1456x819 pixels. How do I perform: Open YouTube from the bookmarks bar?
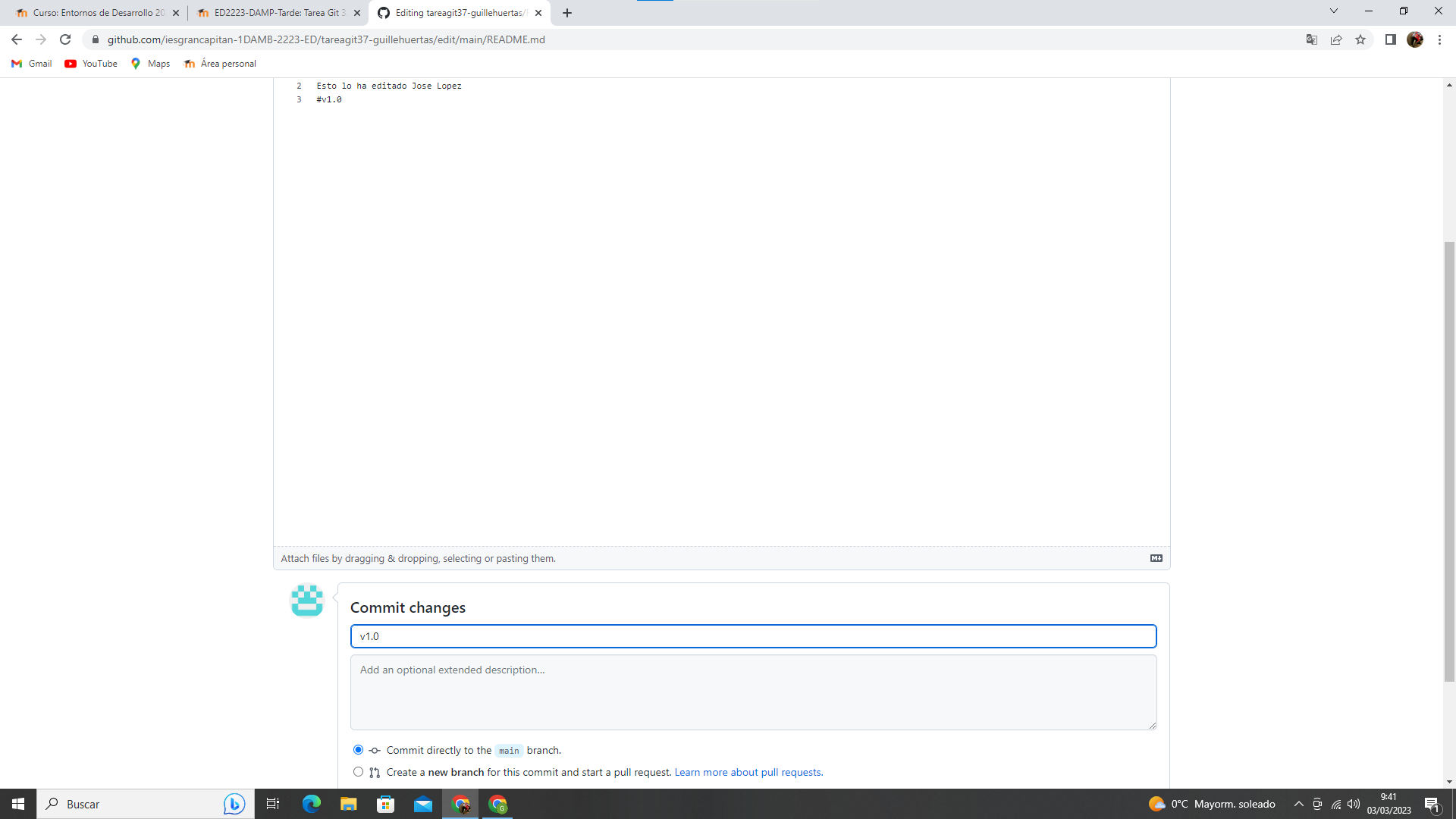click(x=90, y=64)
